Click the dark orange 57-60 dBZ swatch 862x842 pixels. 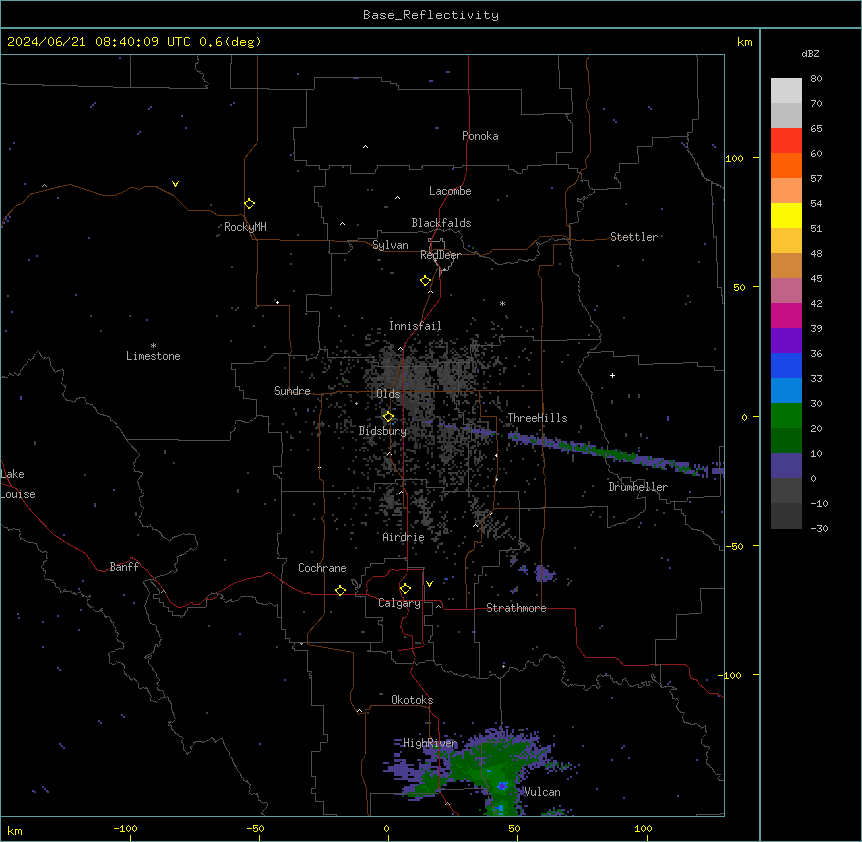[x=786, y=165]
